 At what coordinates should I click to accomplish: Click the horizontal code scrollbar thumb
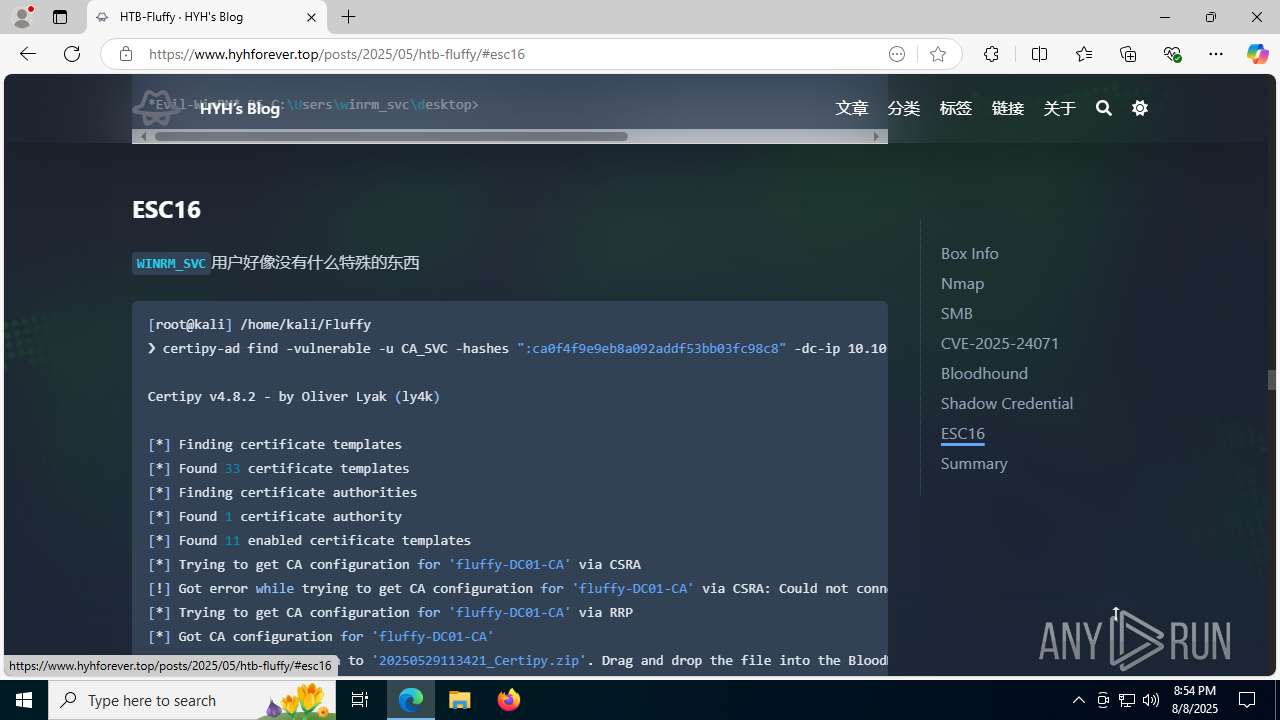click(x=391, y=136)
